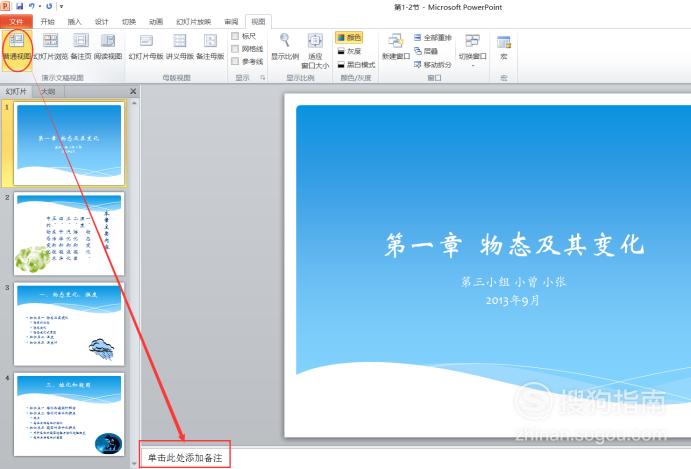691x469 pixels.
Task: Click PowerPoint application icon in title bar
Action: [5, 6]
